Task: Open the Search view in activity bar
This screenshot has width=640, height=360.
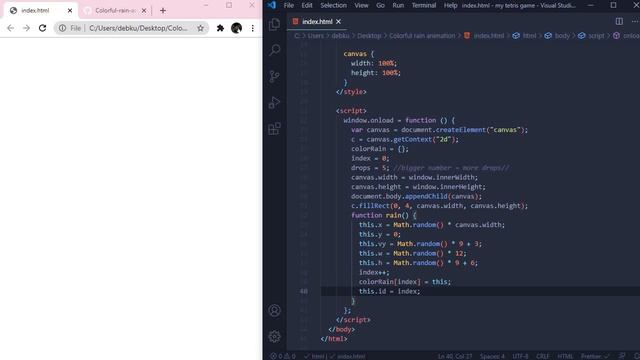Action: (275, 50)
